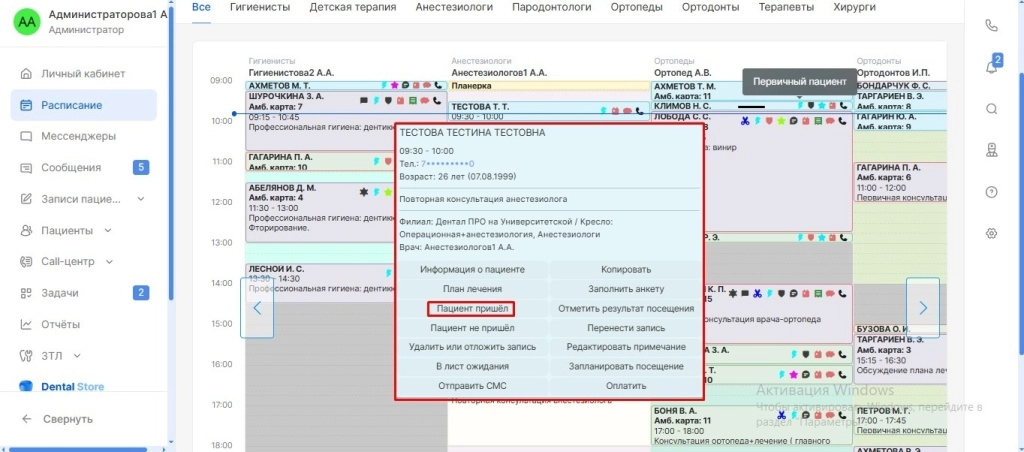Go to next day with right arrow
This screenshot has height=452, width=1024.
[922, 308]
